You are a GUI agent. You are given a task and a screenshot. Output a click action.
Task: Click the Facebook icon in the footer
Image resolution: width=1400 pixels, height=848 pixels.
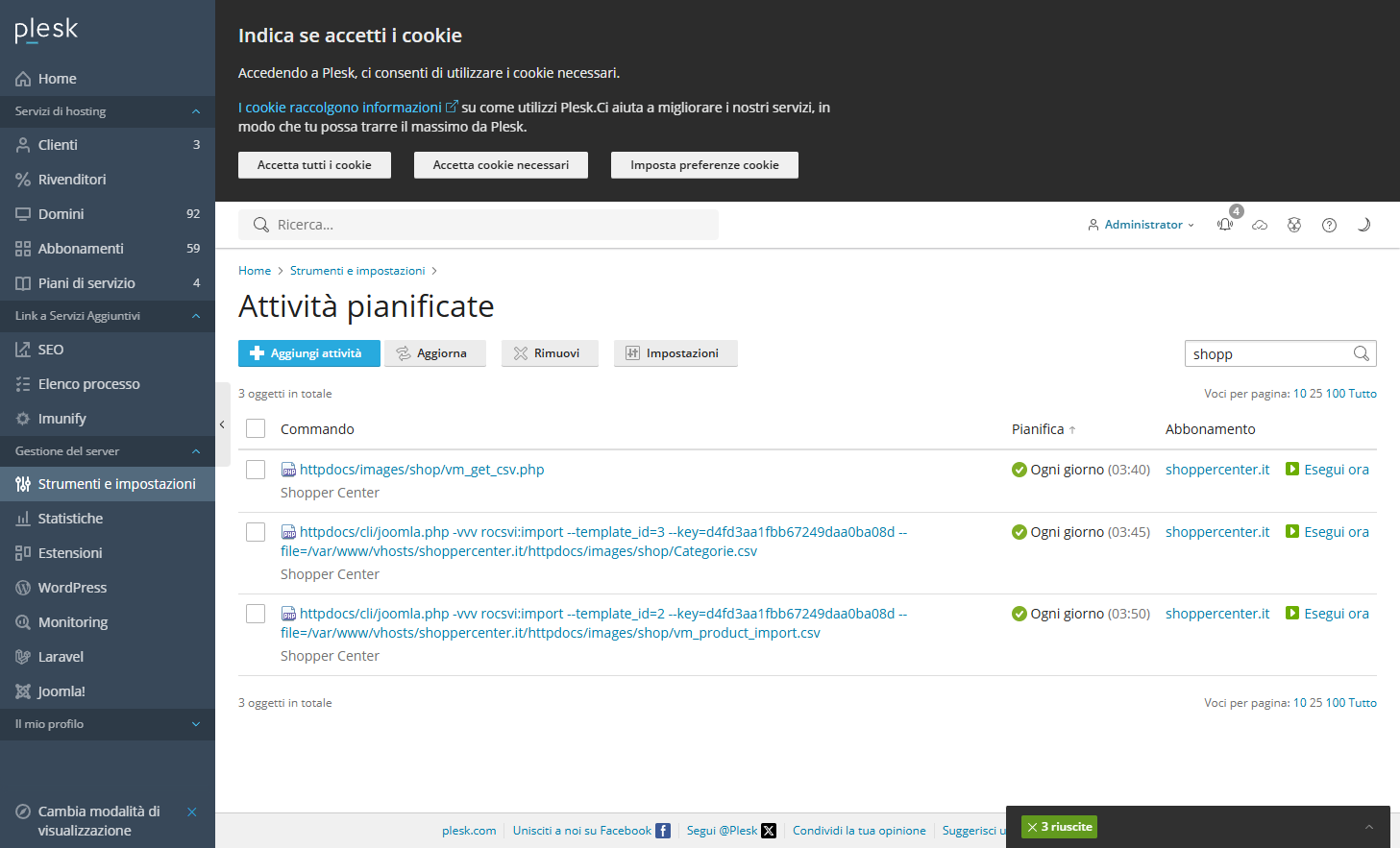click(x=663, y=831)
